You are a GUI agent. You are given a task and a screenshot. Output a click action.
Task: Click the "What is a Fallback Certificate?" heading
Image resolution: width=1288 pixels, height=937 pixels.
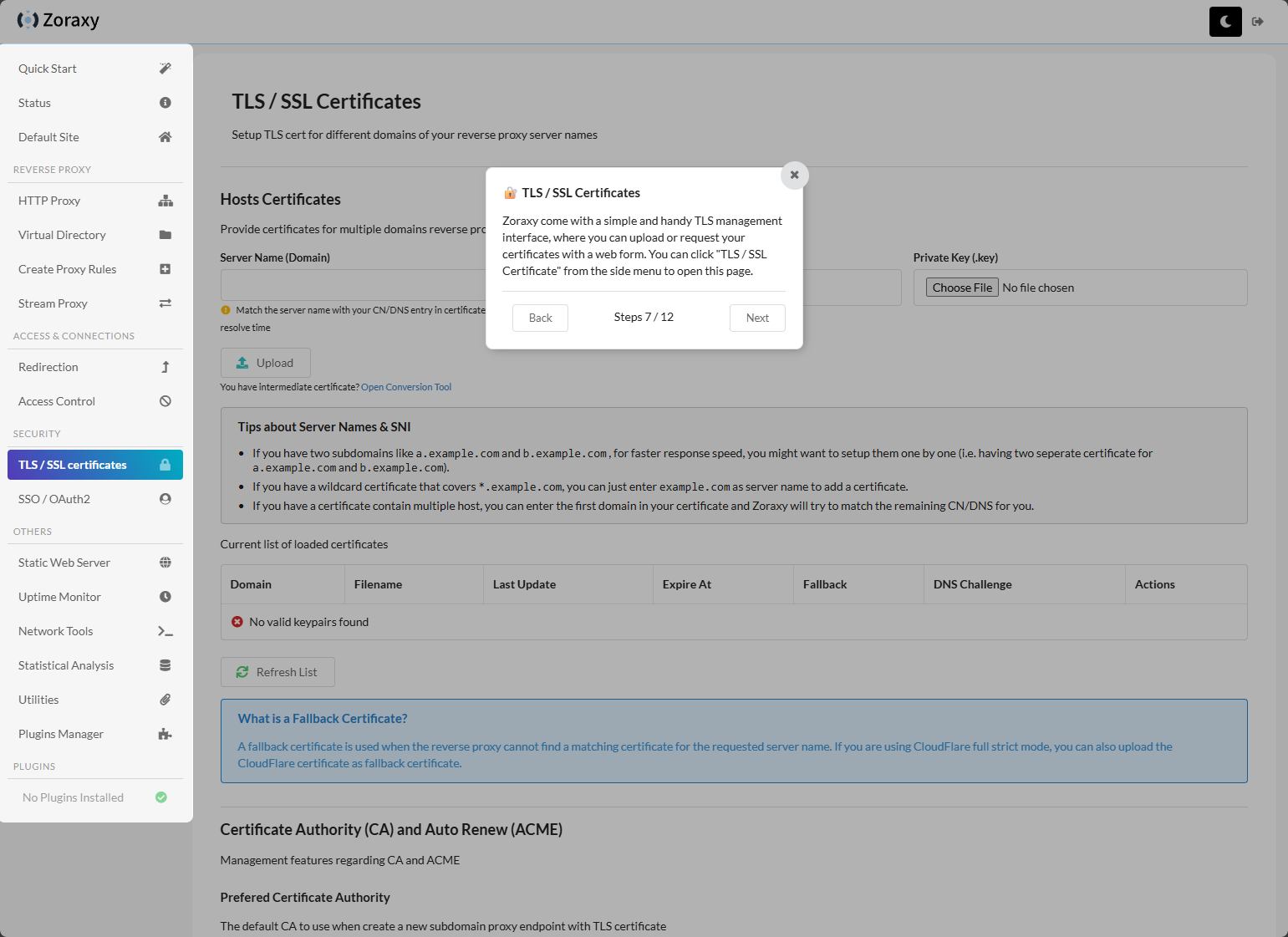click(323, 719)
